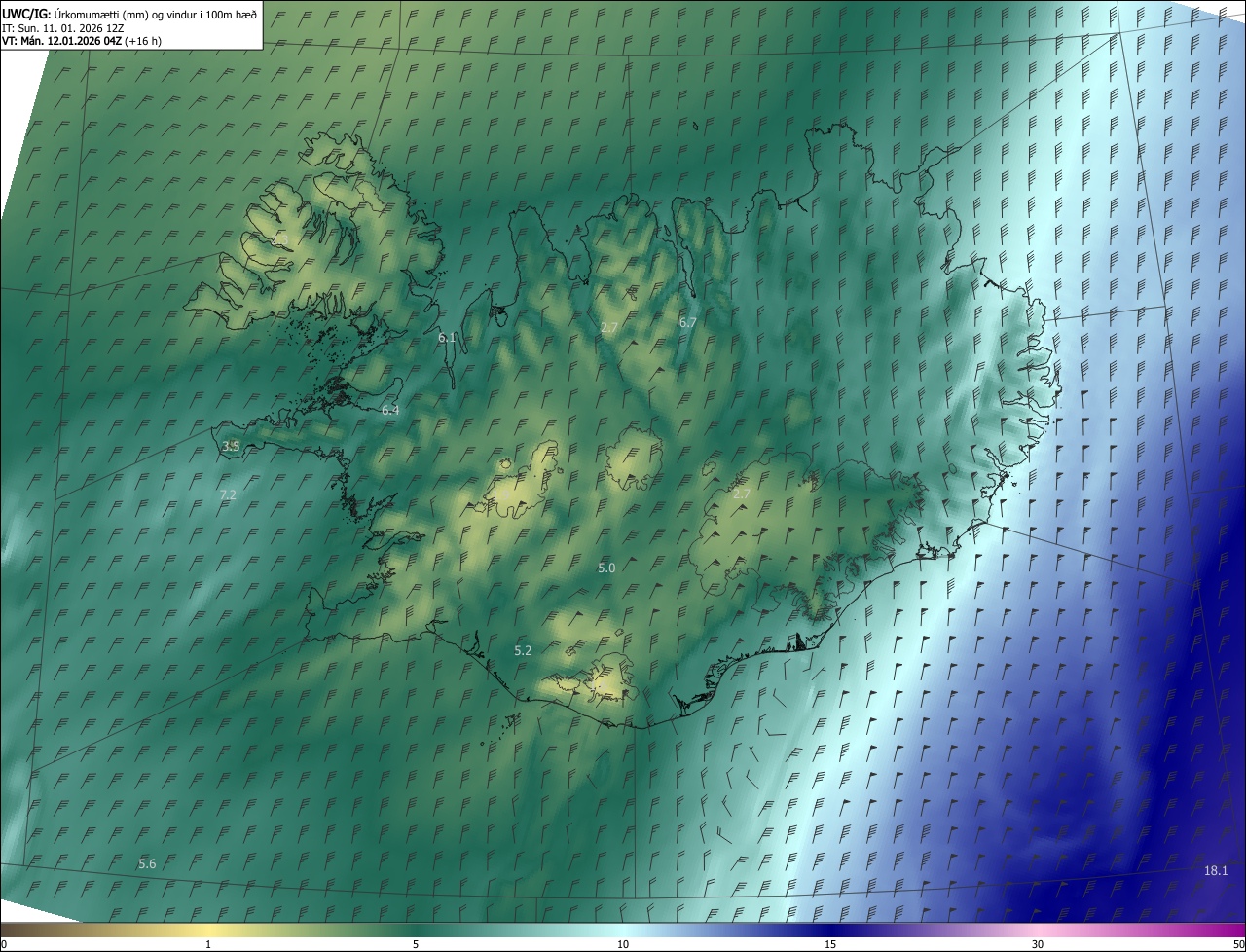
Task: Click the initial time line 'IT: Sun. 11. 01. 2026 12Z'
Action: 63,28
